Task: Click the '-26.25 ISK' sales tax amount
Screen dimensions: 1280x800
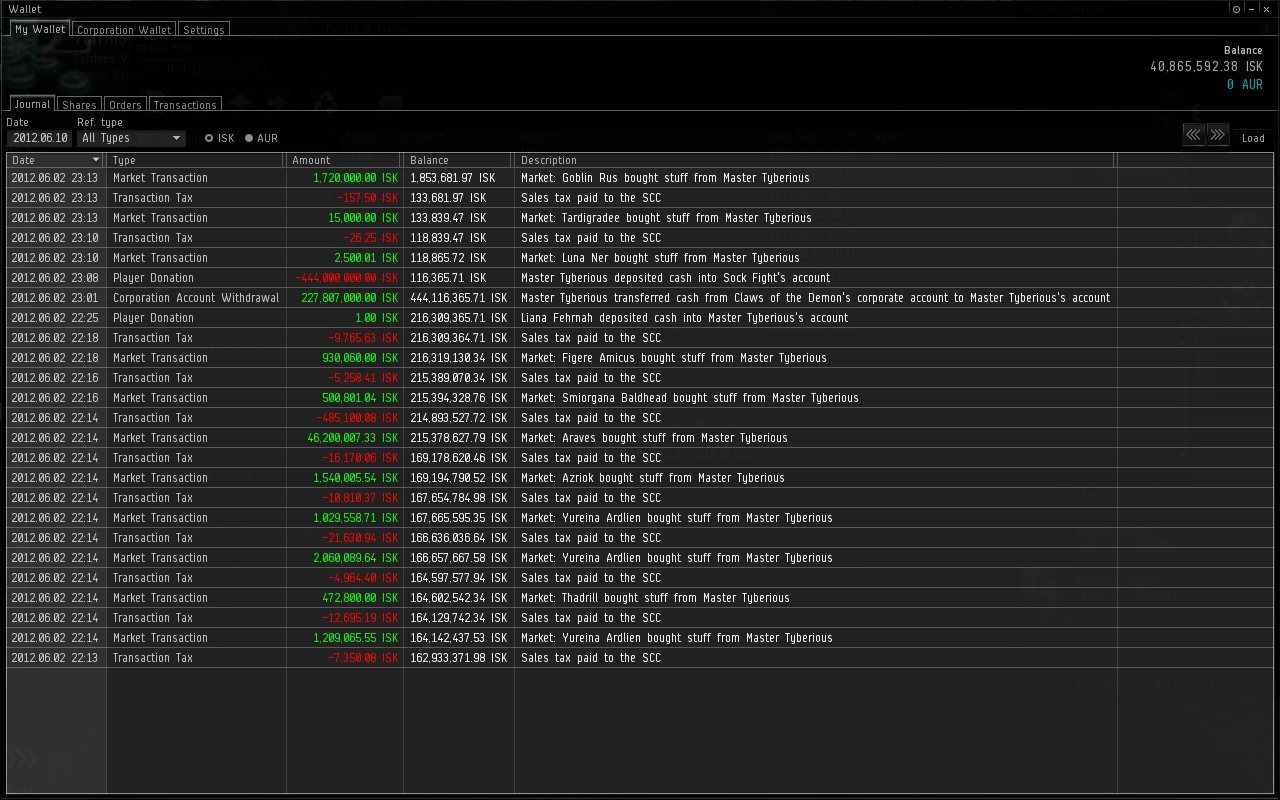Action: pyautogui.click(x=370, y=238)
